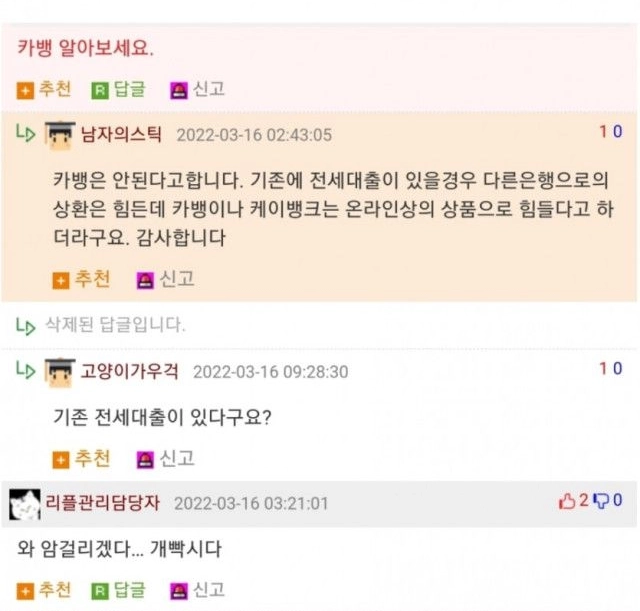Open 고양이가우걱 user profile name
Screen dimensions: 640x611
[129, 371]
